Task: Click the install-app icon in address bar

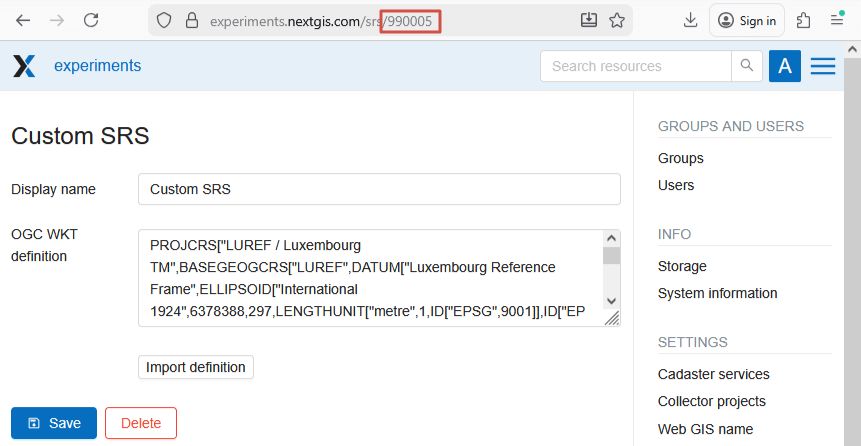Action: 589,20
